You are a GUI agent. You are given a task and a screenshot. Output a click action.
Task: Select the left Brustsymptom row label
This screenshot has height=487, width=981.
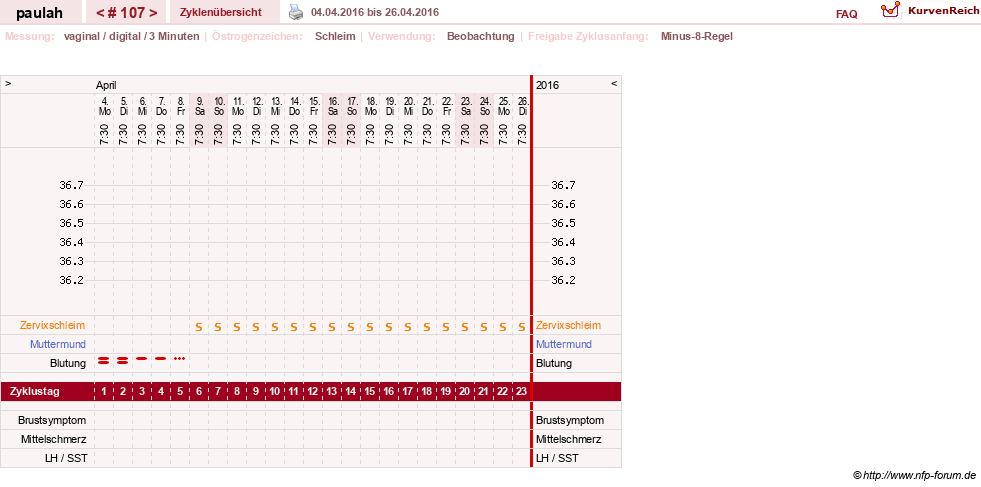(52, 420)
